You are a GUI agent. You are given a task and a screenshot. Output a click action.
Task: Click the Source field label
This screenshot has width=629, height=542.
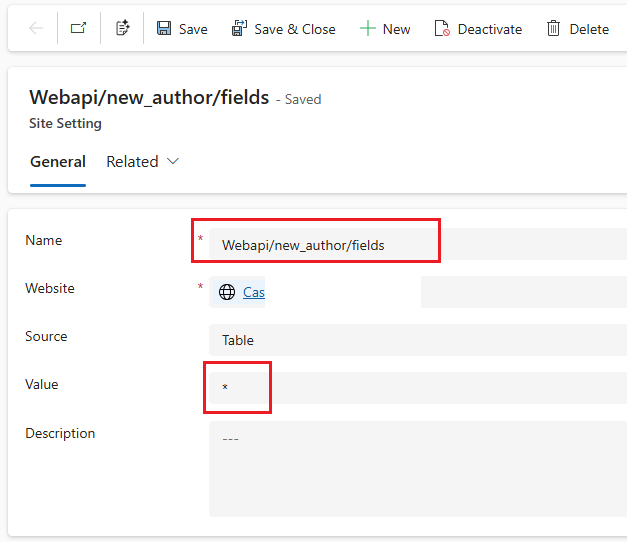pyautogui.click(x=46, y=336)
